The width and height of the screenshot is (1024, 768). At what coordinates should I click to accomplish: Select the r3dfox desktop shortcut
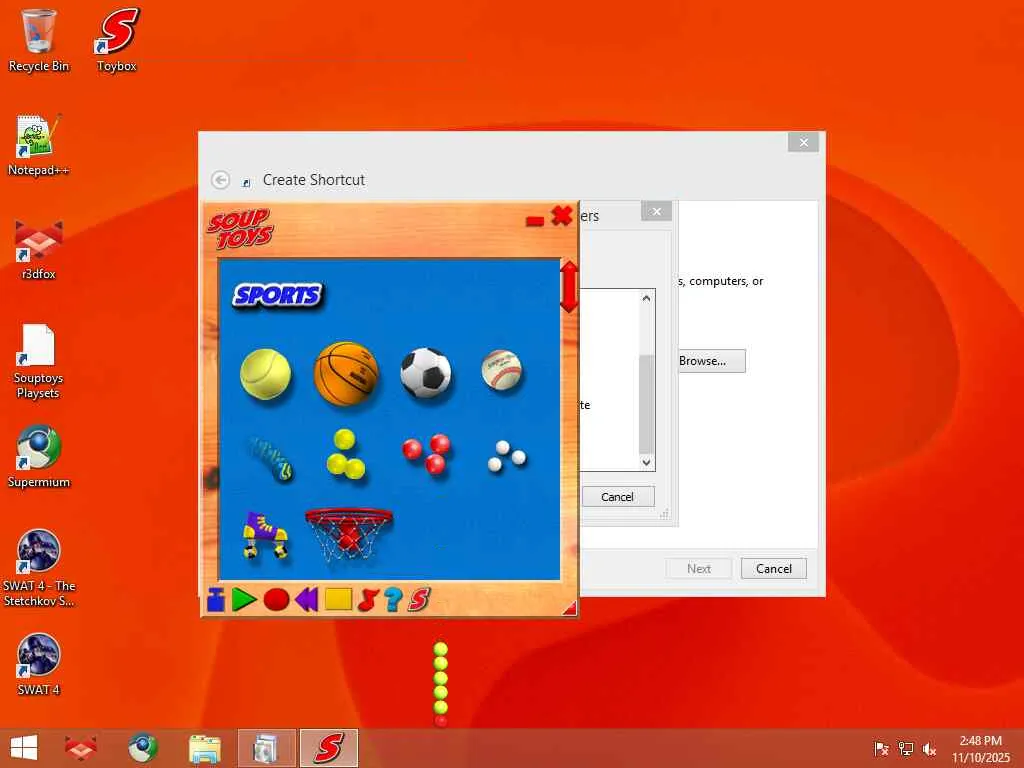click(38, 249)
